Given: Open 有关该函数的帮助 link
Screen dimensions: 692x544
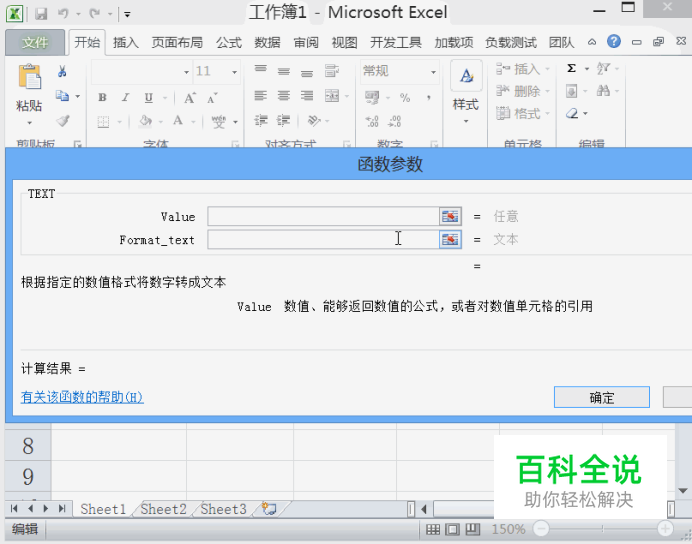Looking at the screenshot, I should [x=82, y=397].
